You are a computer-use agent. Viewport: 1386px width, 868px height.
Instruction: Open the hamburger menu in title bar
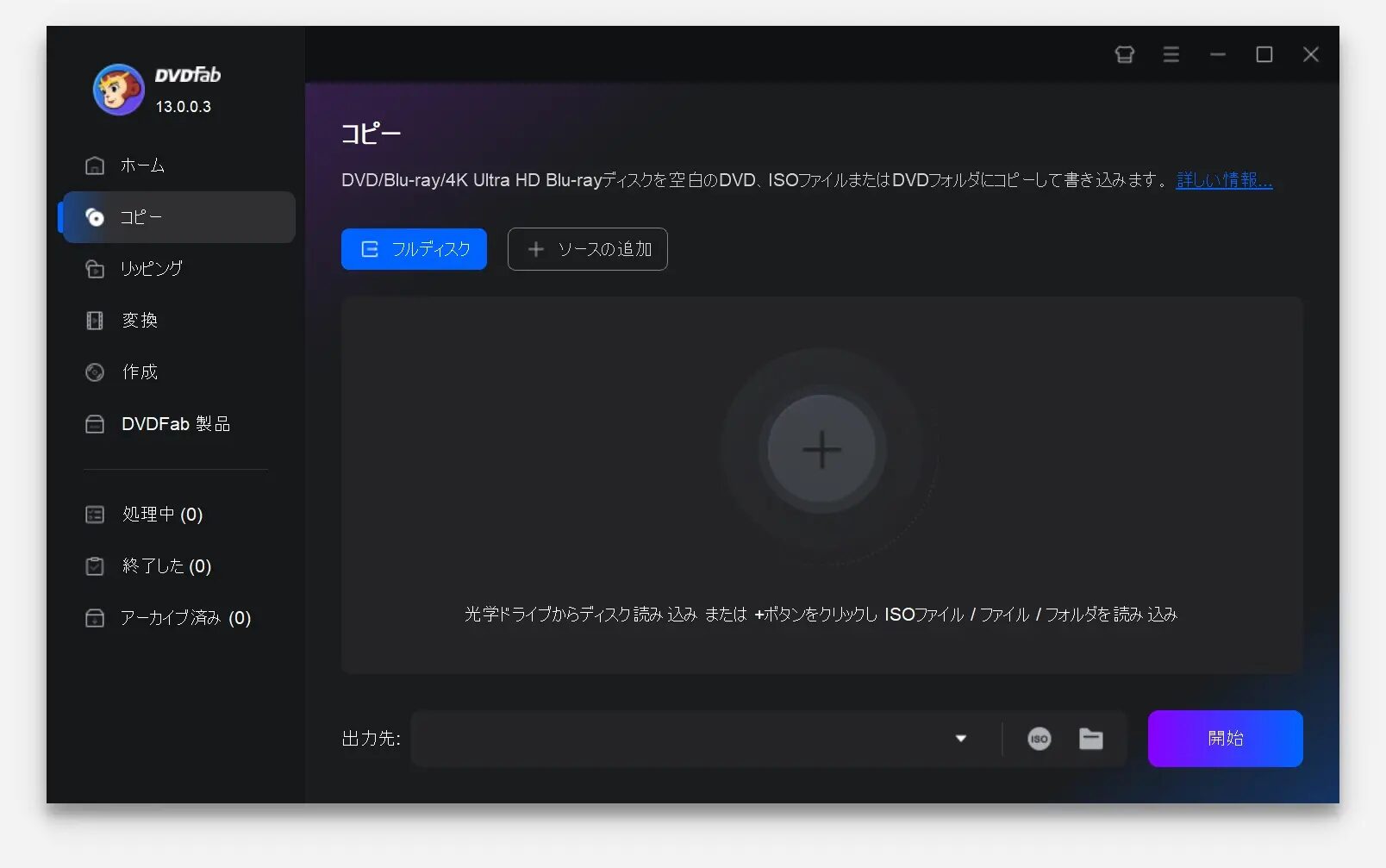pos(1171,55)
